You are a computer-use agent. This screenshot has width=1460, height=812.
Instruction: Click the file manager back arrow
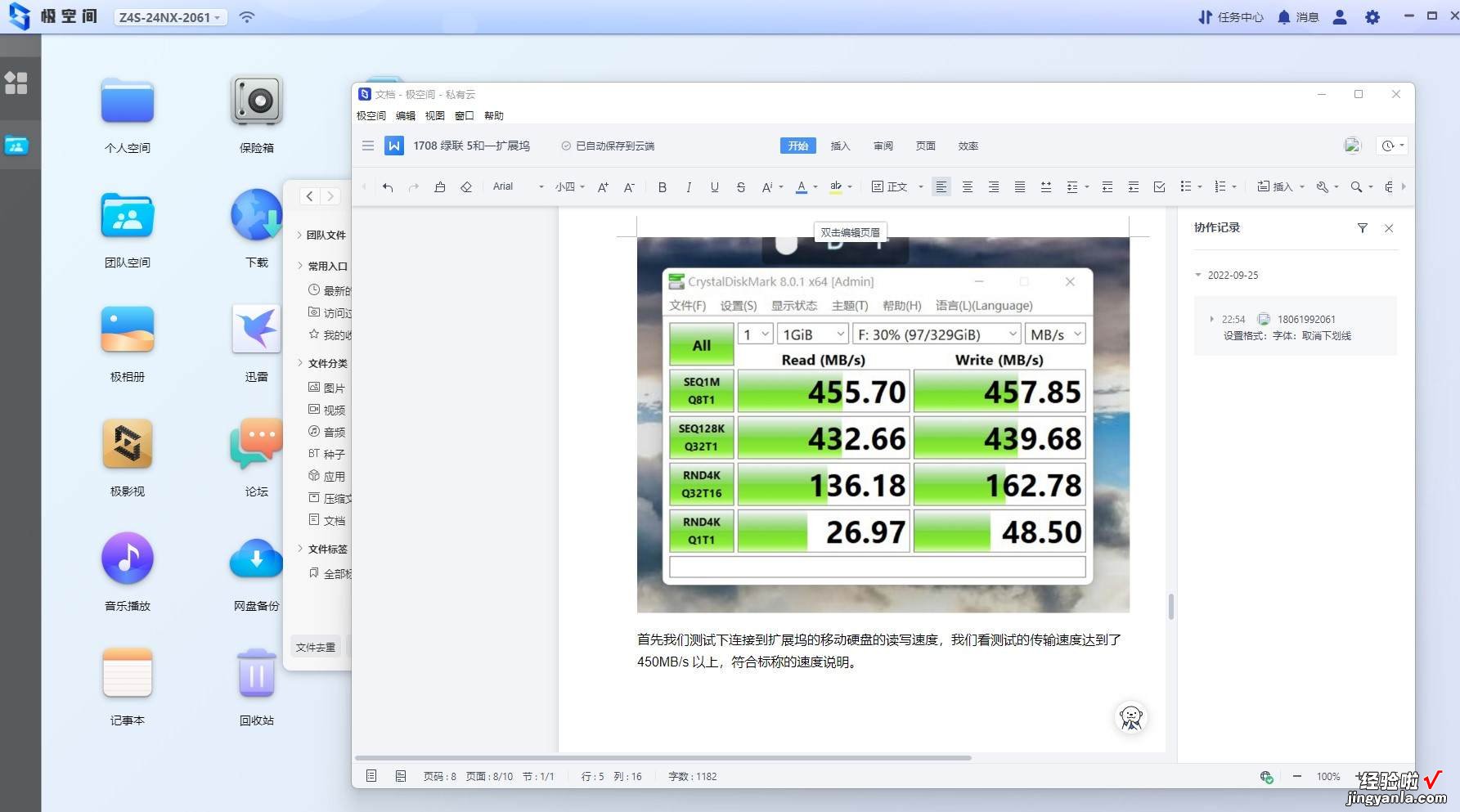[309, 196]
